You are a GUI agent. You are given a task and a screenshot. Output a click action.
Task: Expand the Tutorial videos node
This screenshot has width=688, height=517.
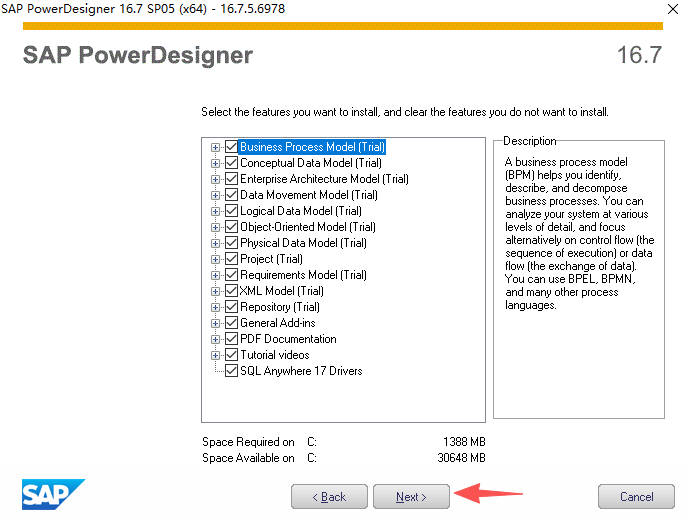pyautogui.click(x=215, y=356)
